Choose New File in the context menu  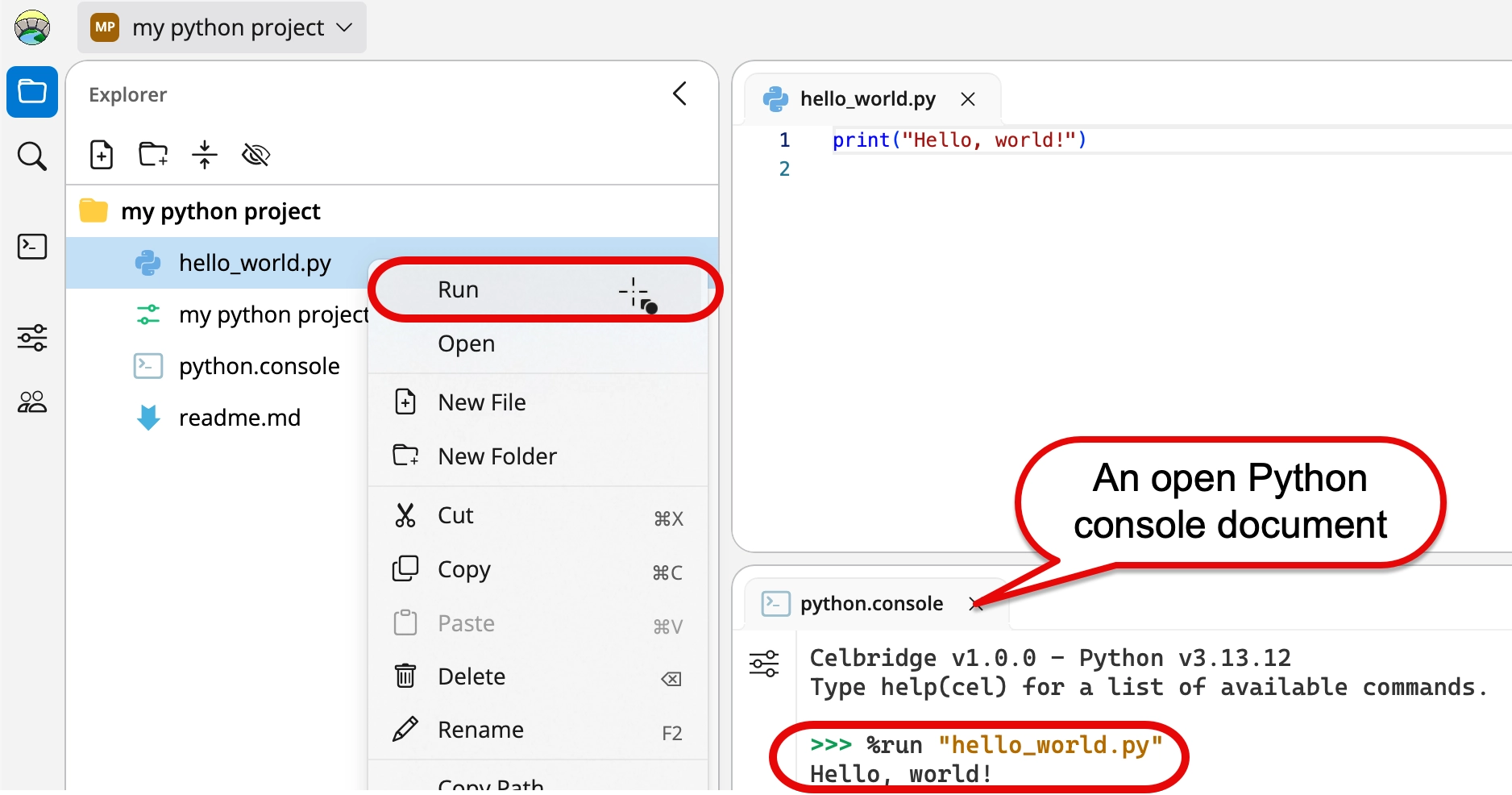tap(538, 402)
